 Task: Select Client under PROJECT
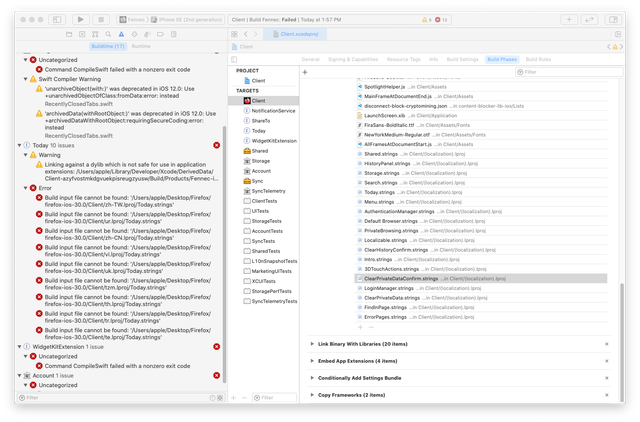coord(255,81)
